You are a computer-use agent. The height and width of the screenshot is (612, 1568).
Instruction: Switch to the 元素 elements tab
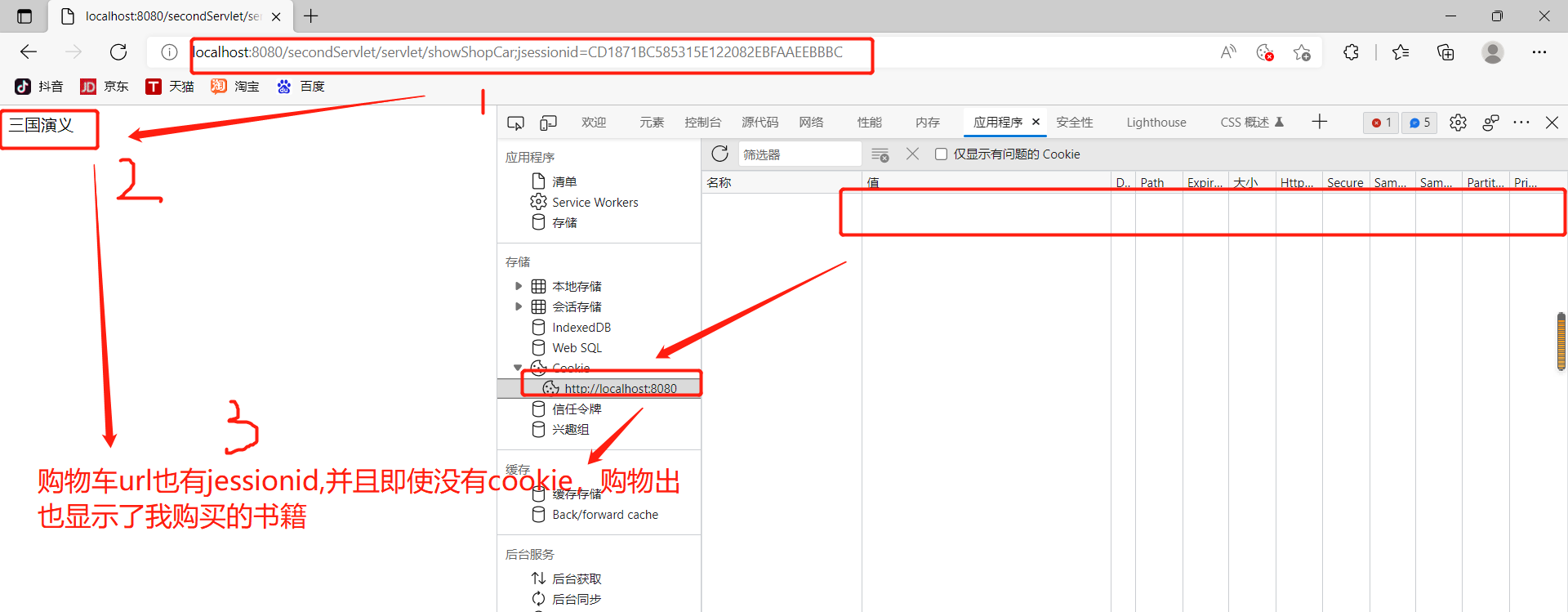pyautogui.click(x=652, y=123)
